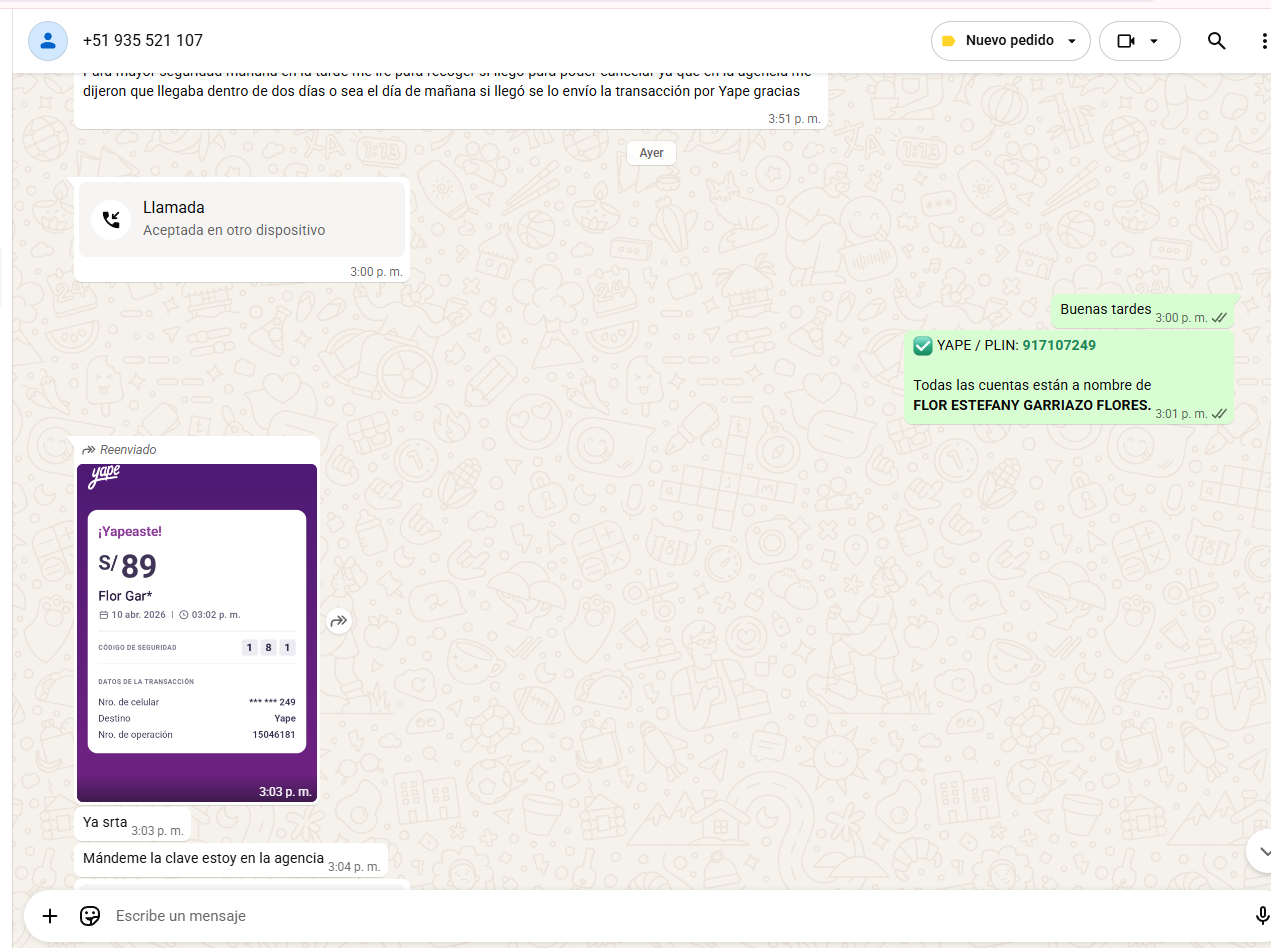This screenshot has height=948, width=1271.
Task: Open the contact profile avatar
Action: click(x=48, y=41)
